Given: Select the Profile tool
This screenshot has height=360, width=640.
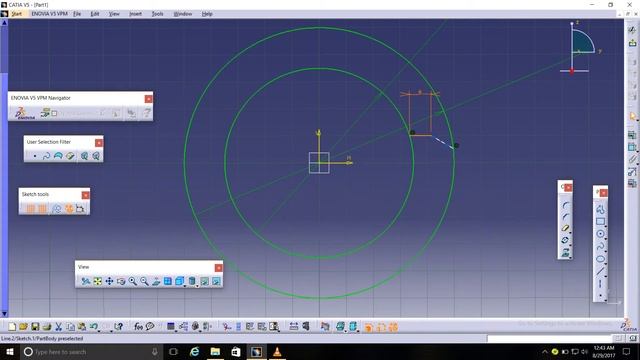Looking at the screenshot, I should [600, 209].
